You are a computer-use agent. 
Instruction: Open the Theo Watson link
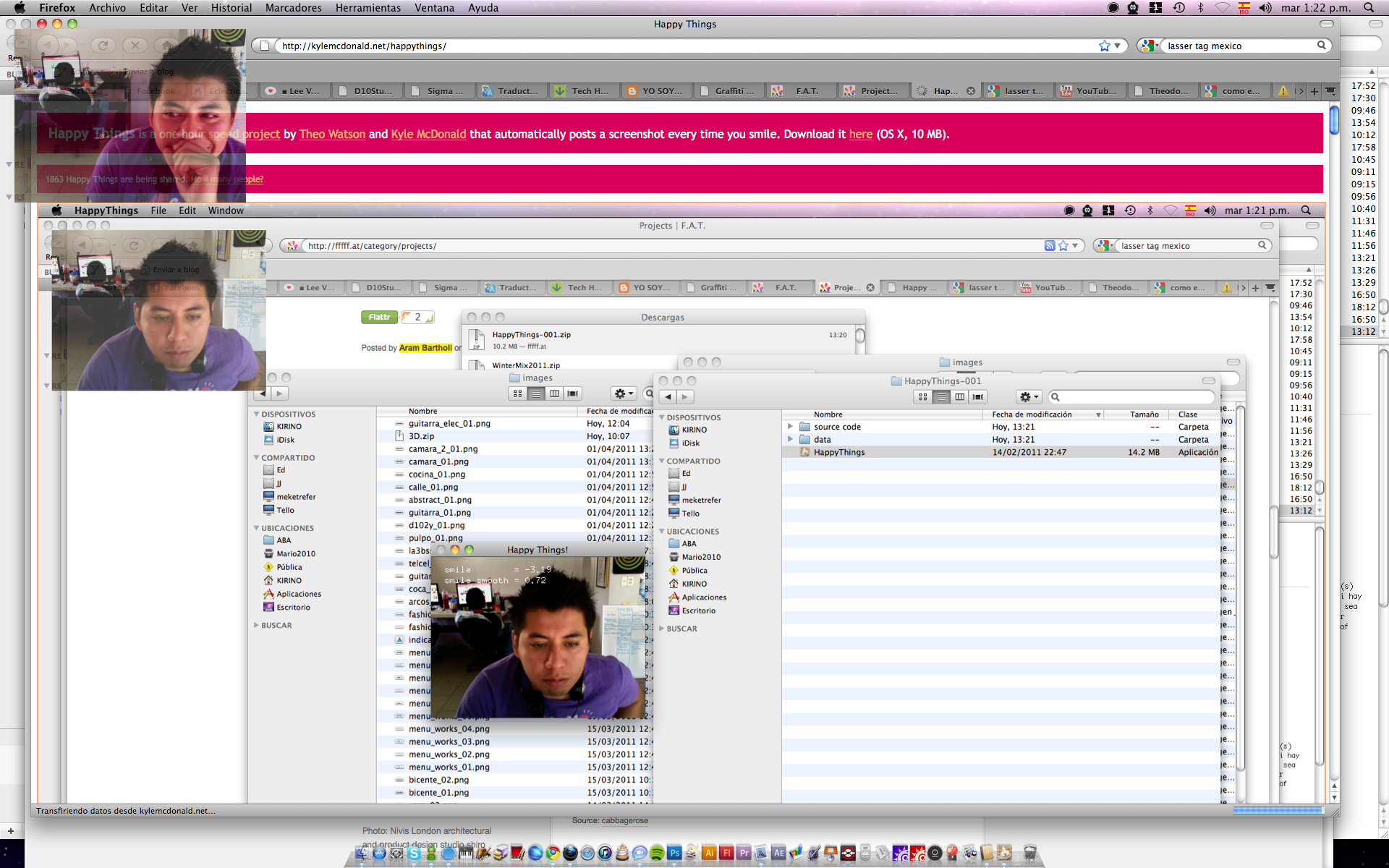[x=332, y=134]
